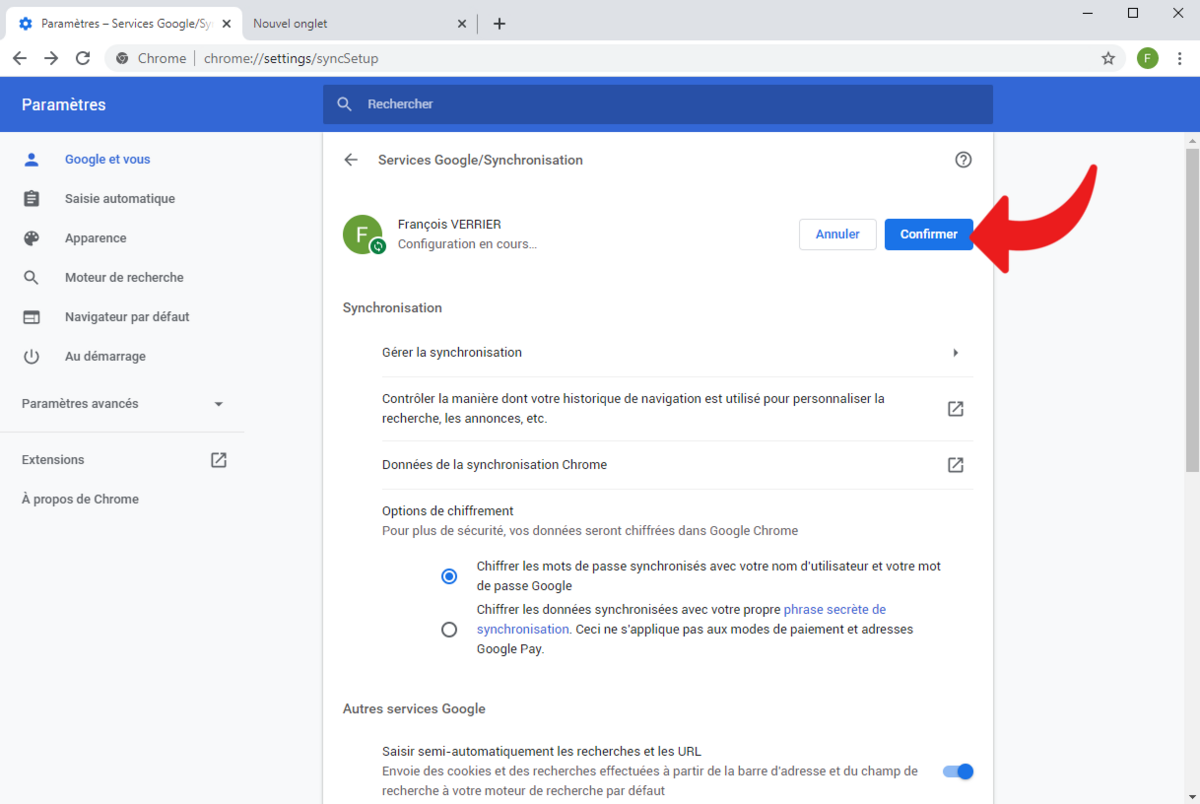The height and width of the screenshot is (804, 1200).
Task: Click the magnifier icon in the search bar
Action: coord(345,104)
